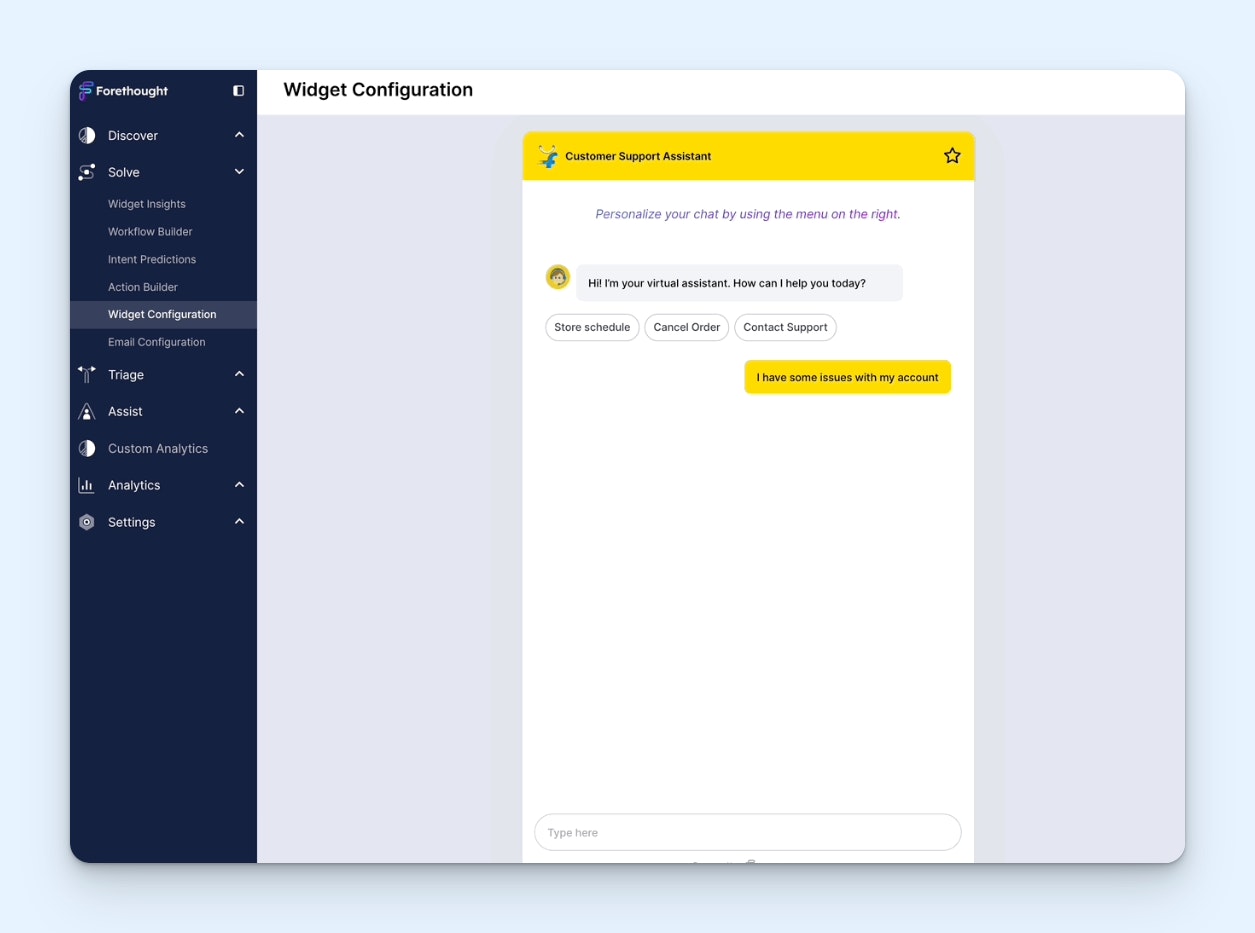Click the Triage section icon

(x=87, y=374)
